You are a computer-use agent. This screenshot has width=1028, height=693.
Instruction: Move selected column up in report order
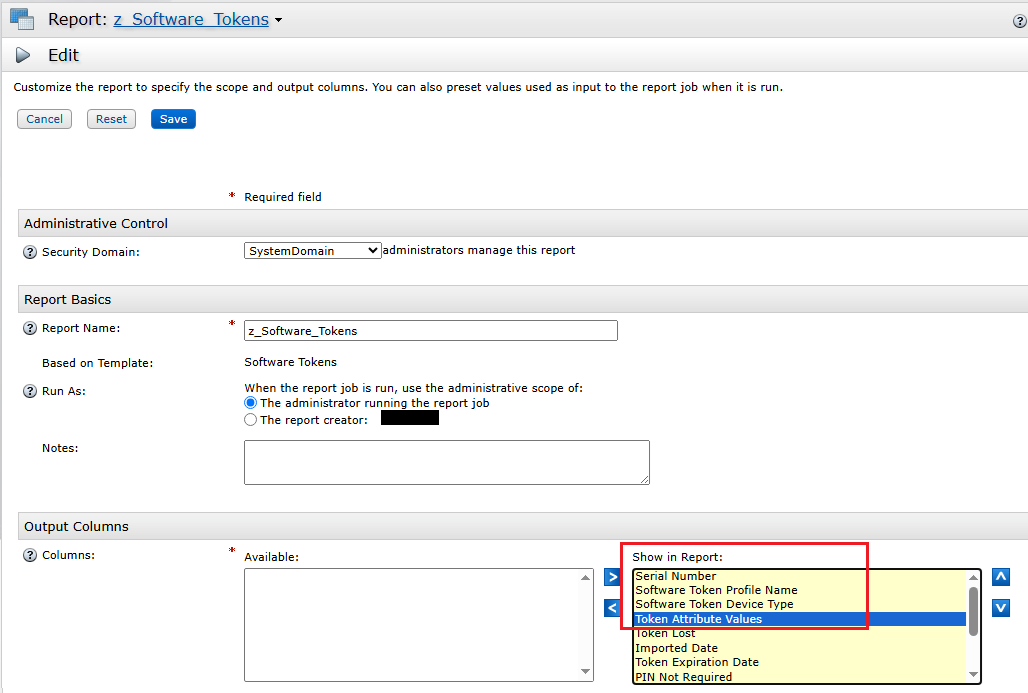coord(1000,577)
